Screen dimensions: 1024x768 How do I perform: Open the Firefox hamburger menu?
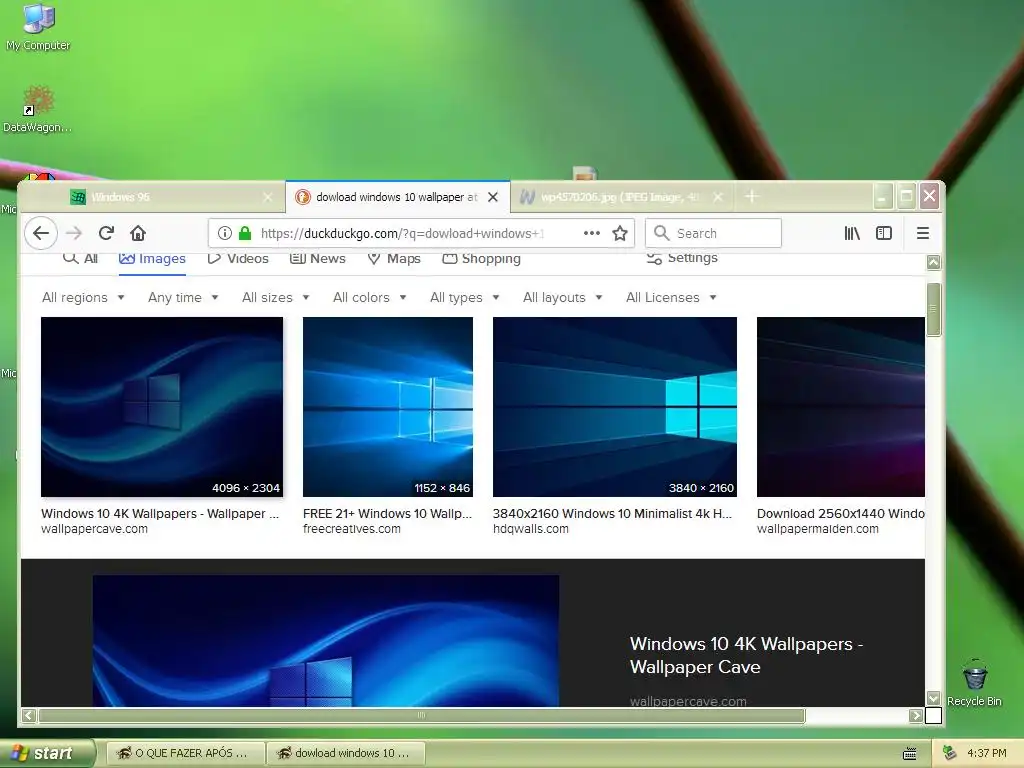923,233
